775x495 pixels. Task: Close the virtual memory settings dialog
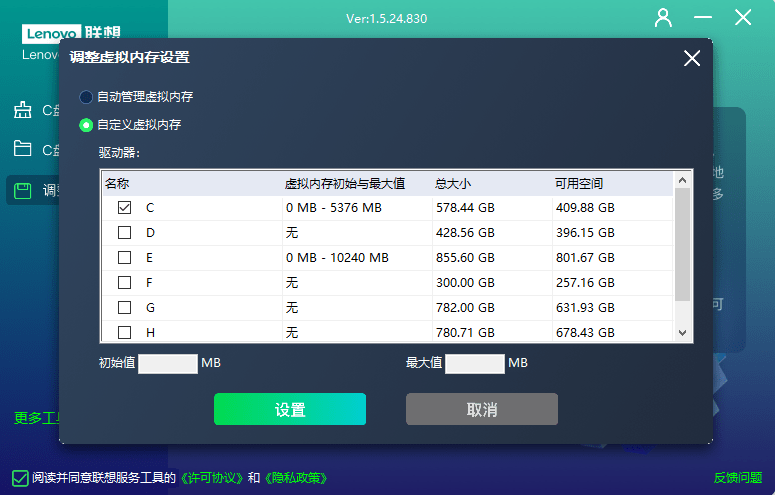(692, 58)
